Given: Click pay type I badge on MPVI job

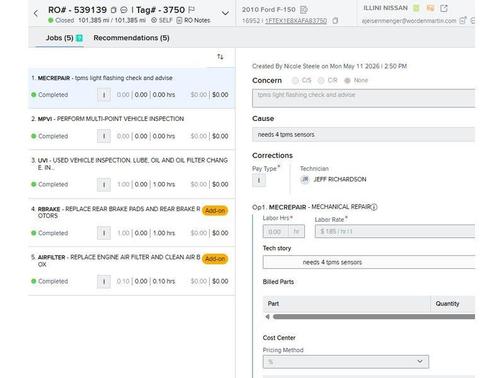Looking at the screenshot, I should [104, 136].
